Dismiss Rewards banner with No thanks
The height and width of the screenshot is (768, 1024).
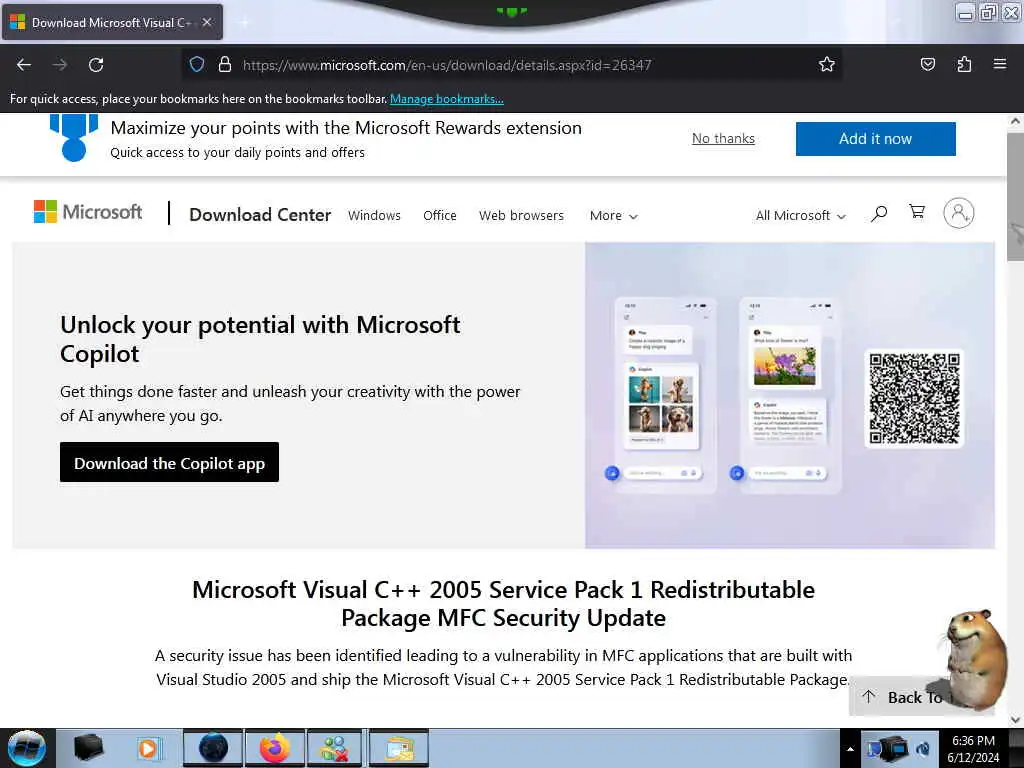click(x=723, y=138)
